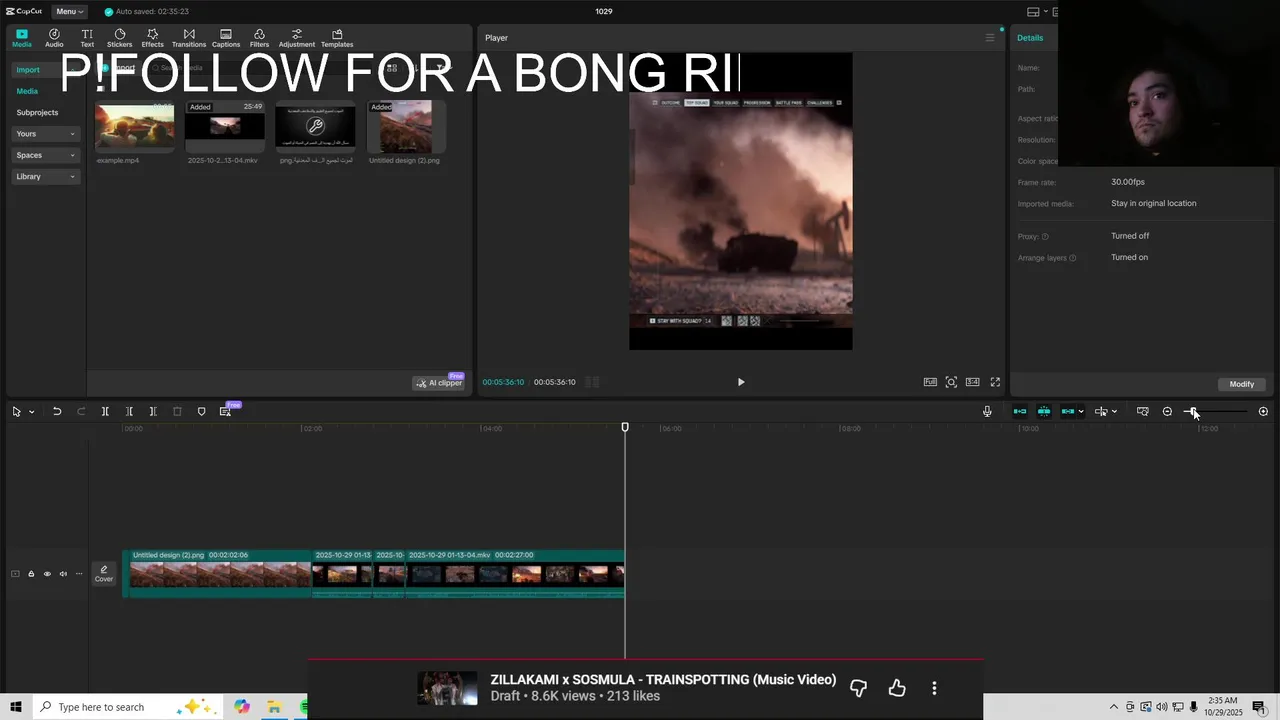Open the Player panel options menu
The image size is (1280, 720).
click(x=990, y=38)
